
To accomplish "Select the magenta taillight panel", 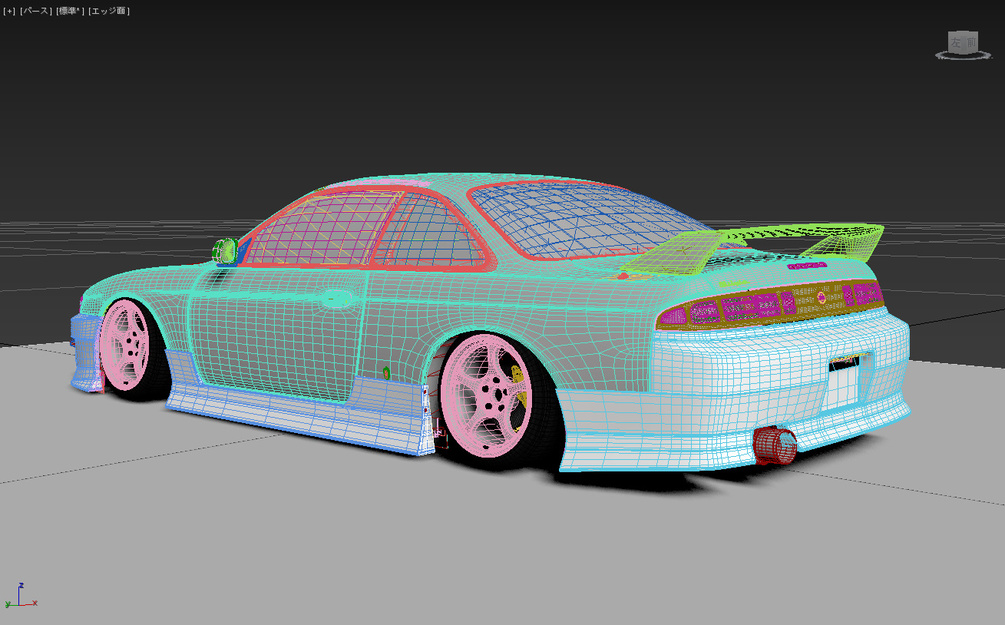I will point(769,304).
